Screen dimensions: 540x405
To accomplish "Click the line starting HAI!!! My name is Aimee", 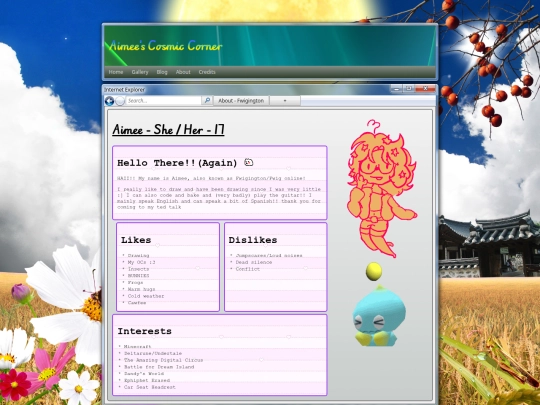I will (211, 178).
